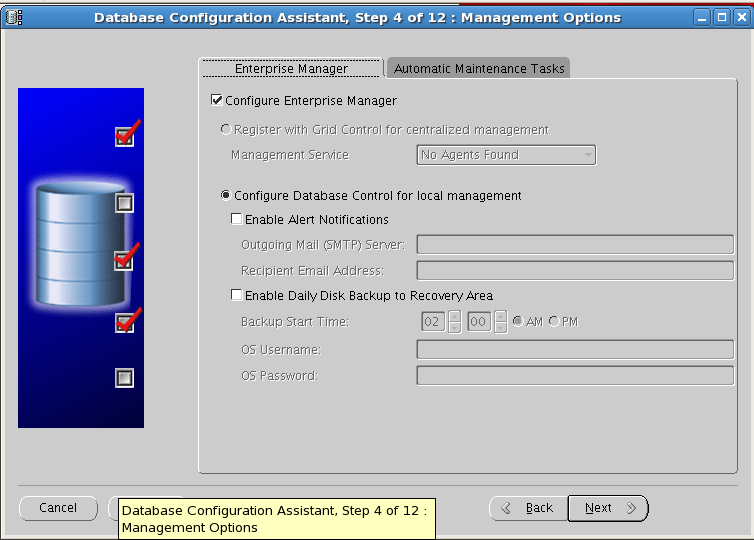Image resolution: width=754 pixels, height=540 pixels.
Task: Enable Daily Disk Backup to Recovery Area
Action: coord(236,295)
